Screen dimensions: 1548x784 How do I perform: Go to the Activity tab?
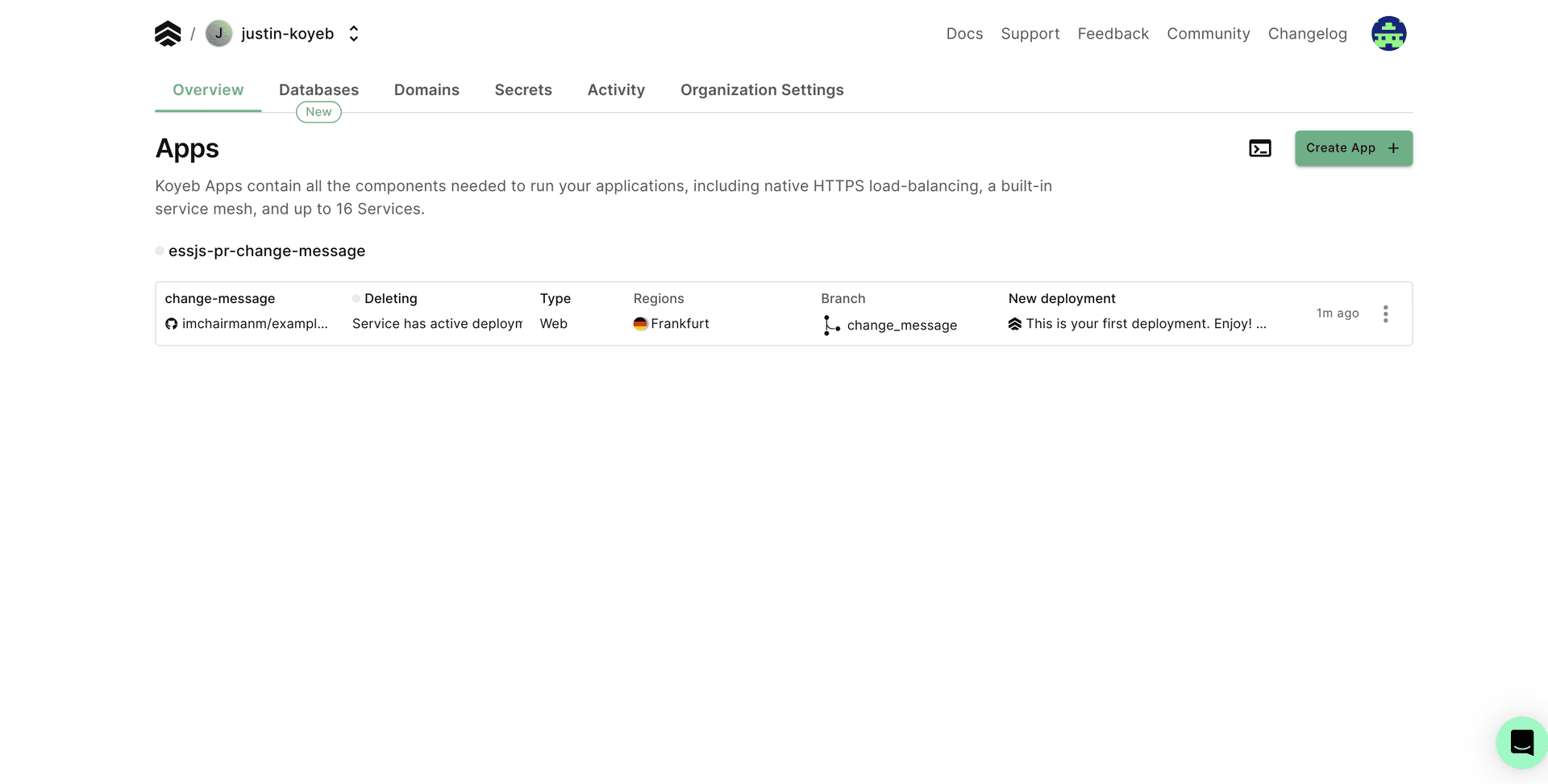(x=616, y=90)
